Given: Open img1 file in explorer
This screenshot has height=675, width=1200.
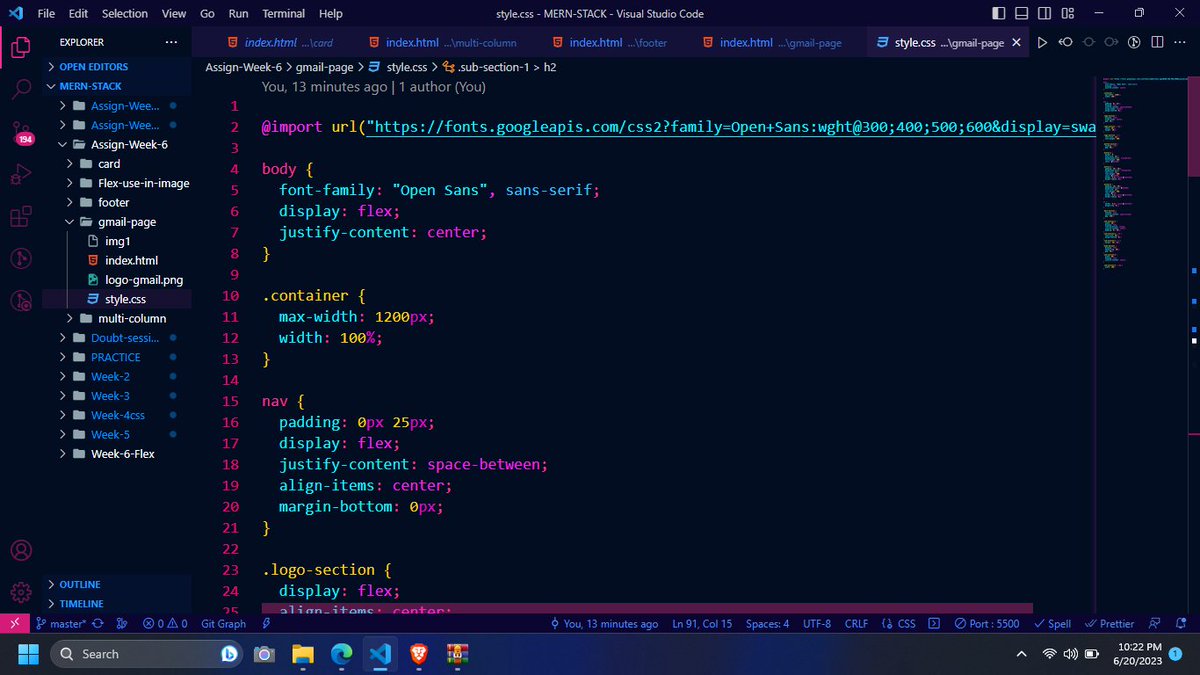Looking at the screenshot, I should [117, 241].
